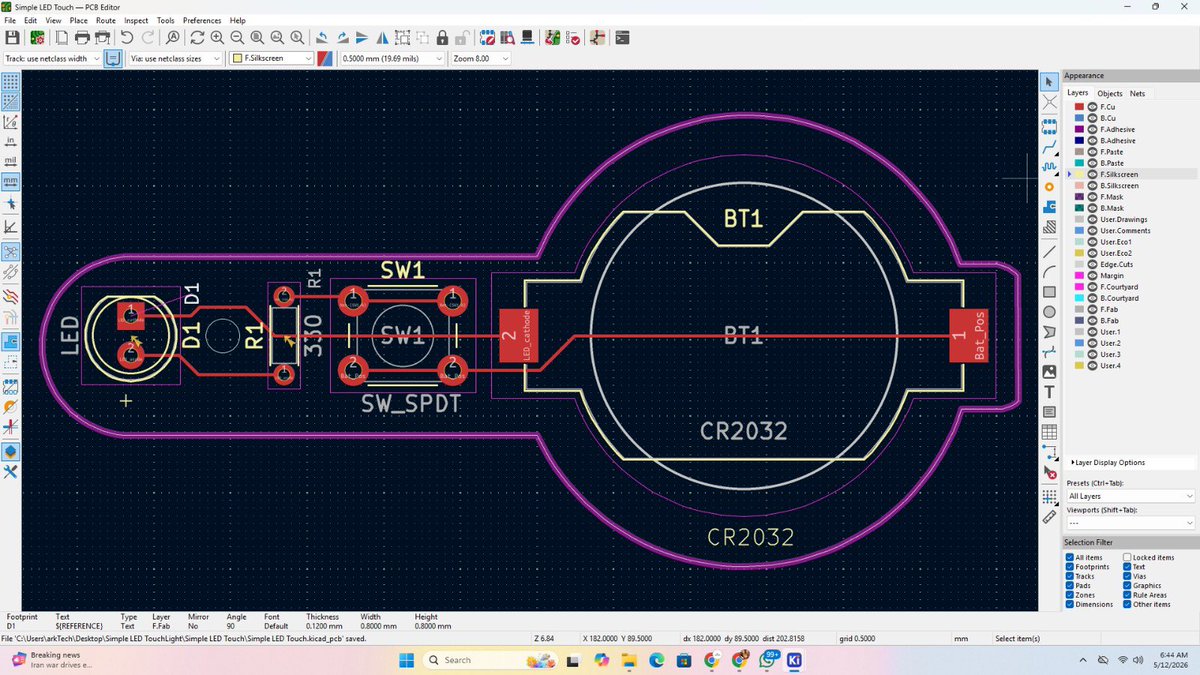
Task: Switch units to millimeters
Action: pos(10,181)
